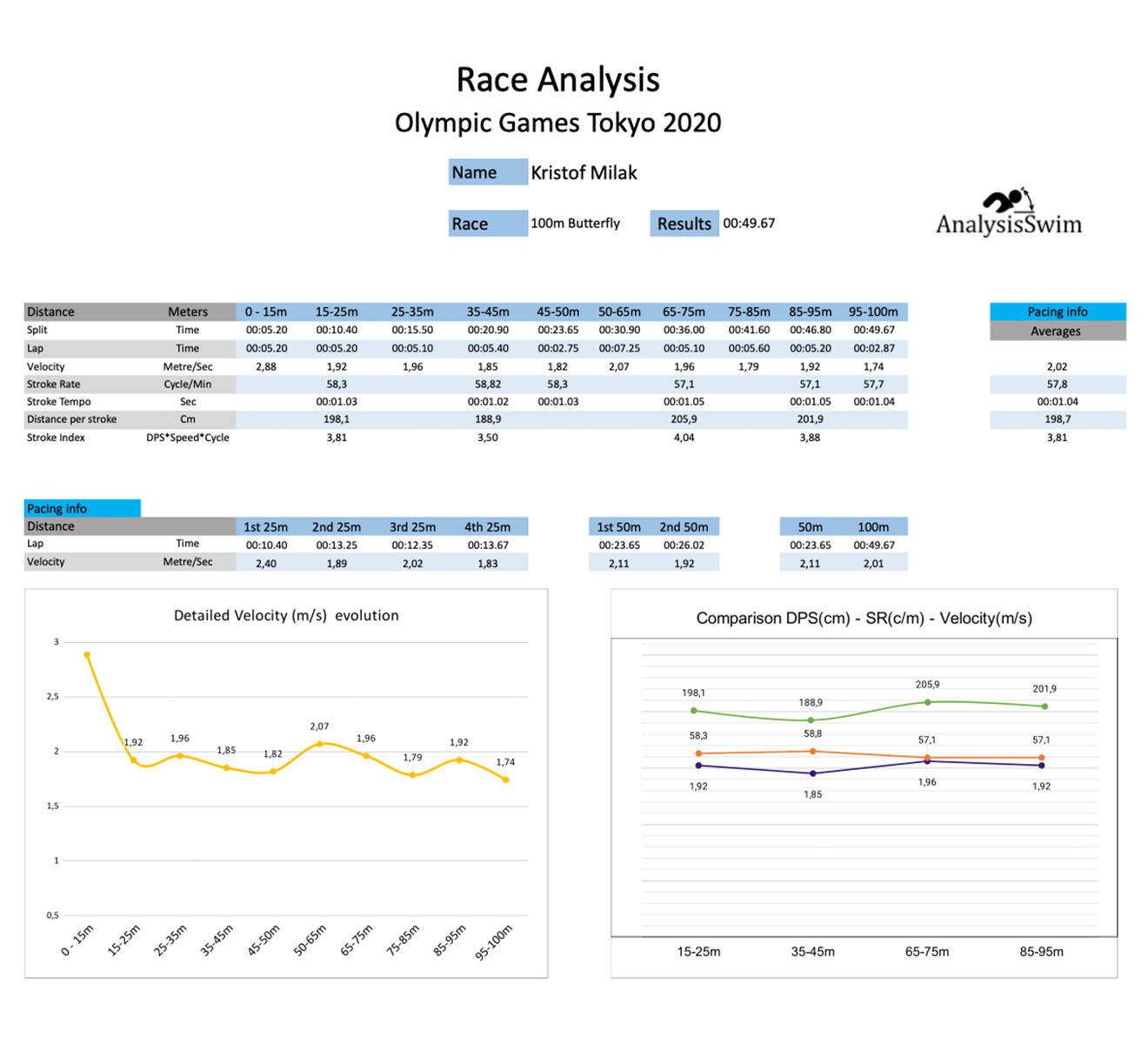Click the athlete name Kristof Milak
This screenshot has width=1148, height=1044.
point(584,173)
